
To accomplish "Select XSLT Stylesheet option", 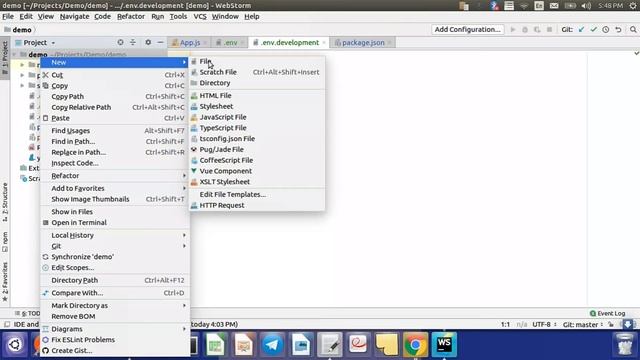I will [x=257, y=182].
